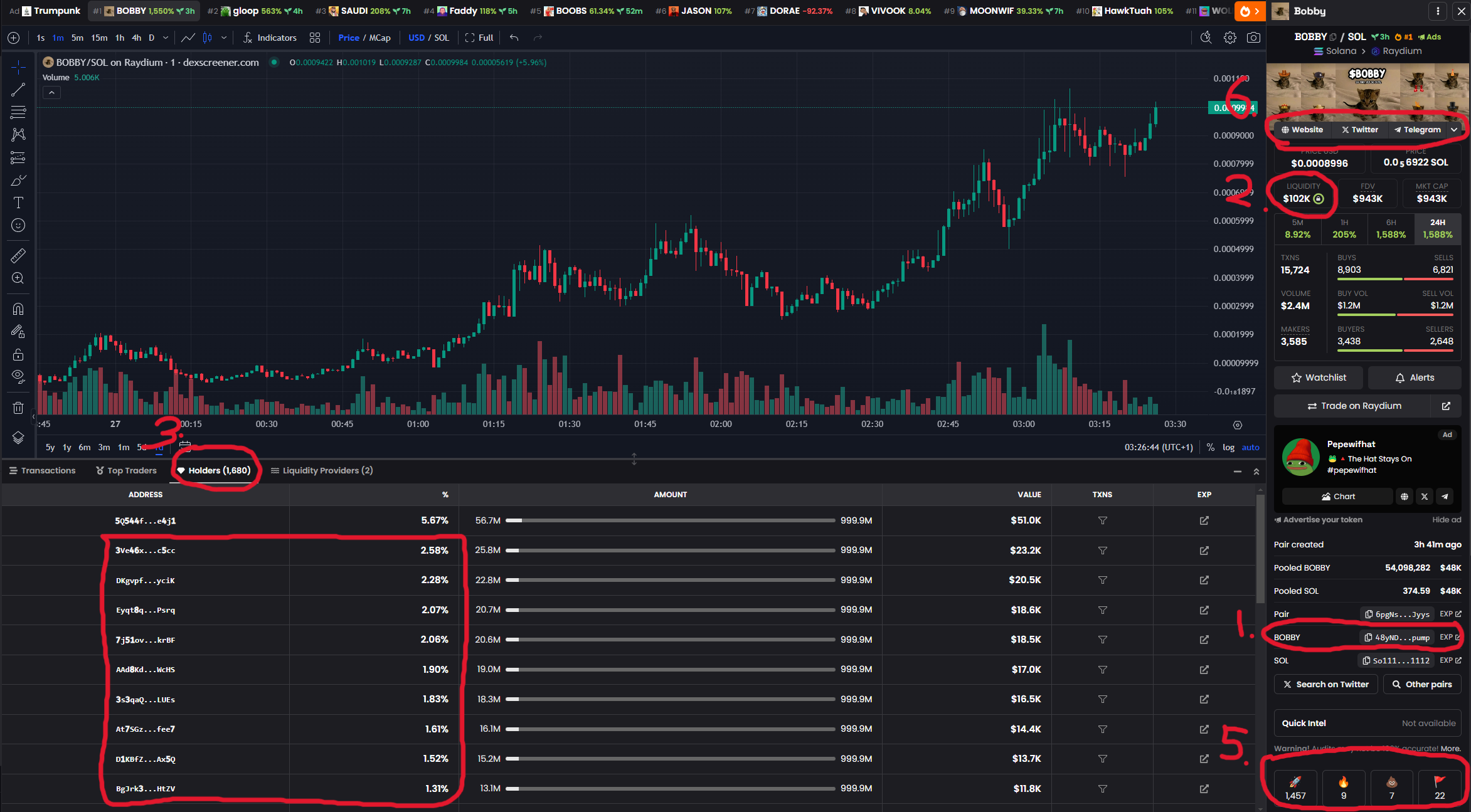Screen dimensions: 1471x812
Task: Collapse the chart legend arrow under Volume
Action: 51,93
